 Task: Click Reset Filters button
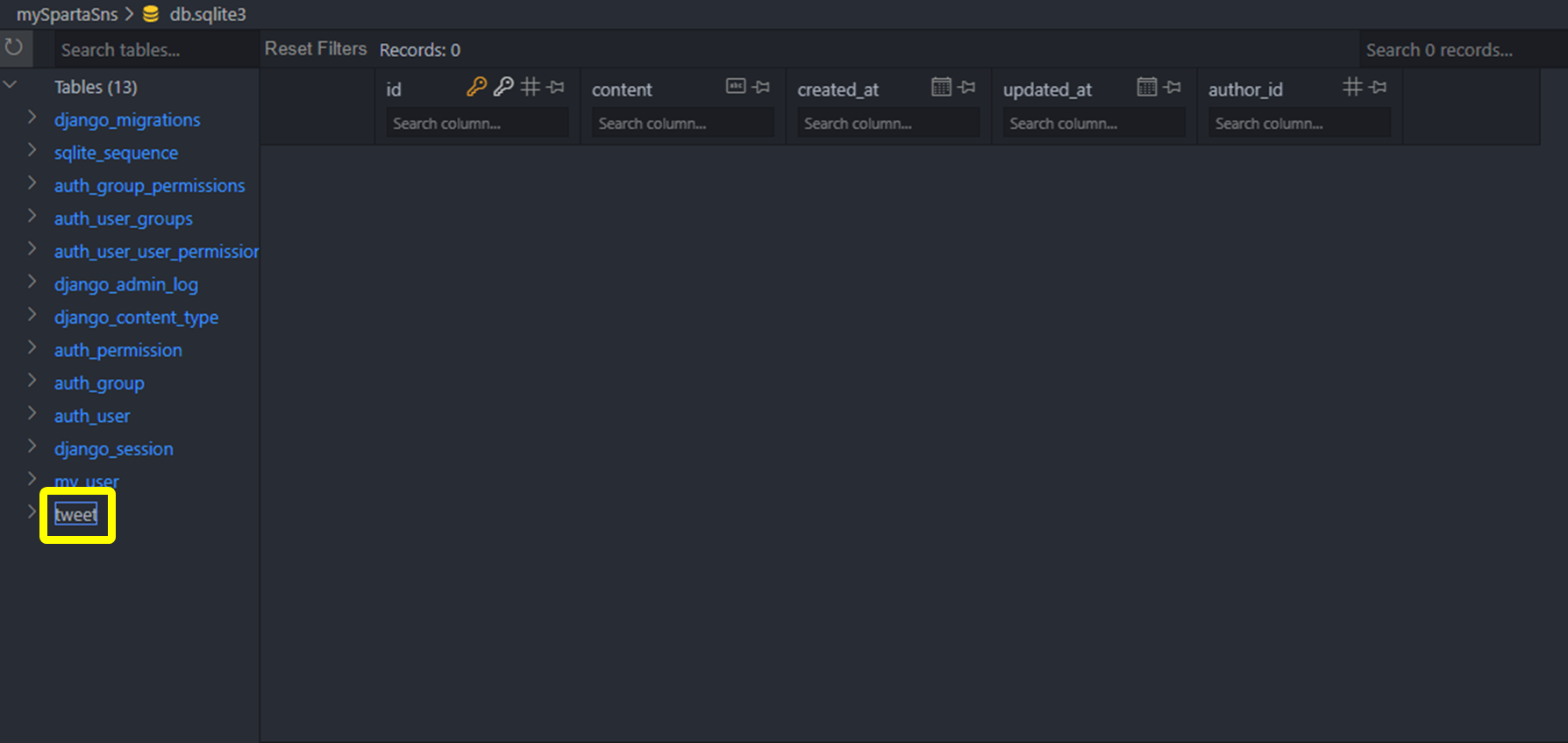[x=316, y=49]
